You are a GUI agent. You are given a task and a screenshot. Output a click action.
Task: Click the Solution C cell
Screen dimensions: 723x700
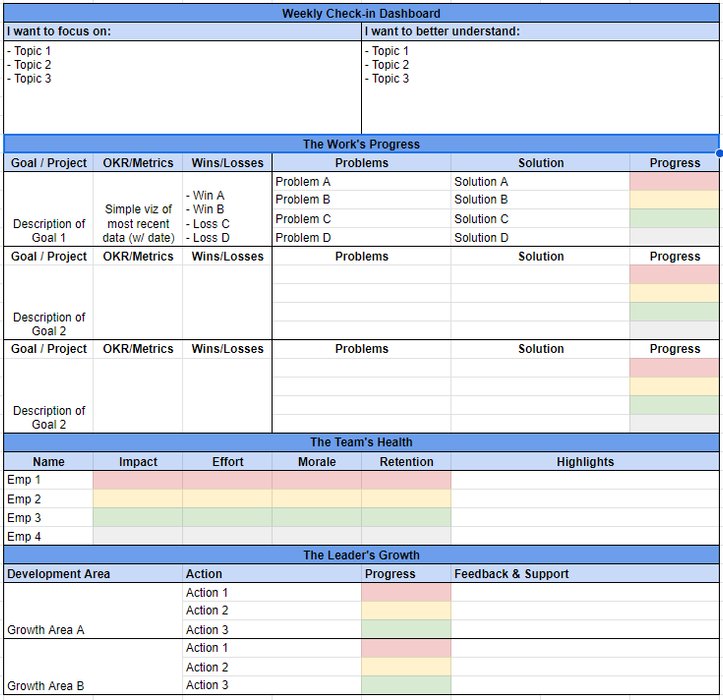[x=540, y=219]
